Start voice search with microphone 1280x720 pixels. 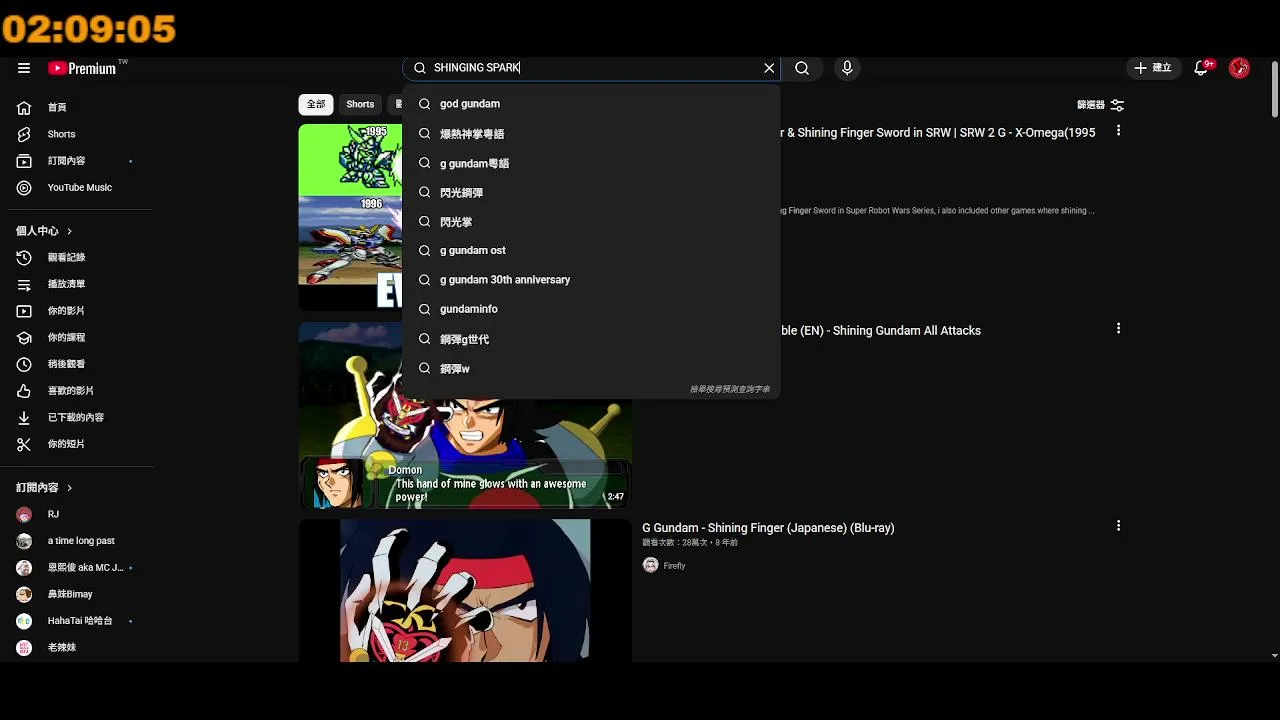pos(847,68)
